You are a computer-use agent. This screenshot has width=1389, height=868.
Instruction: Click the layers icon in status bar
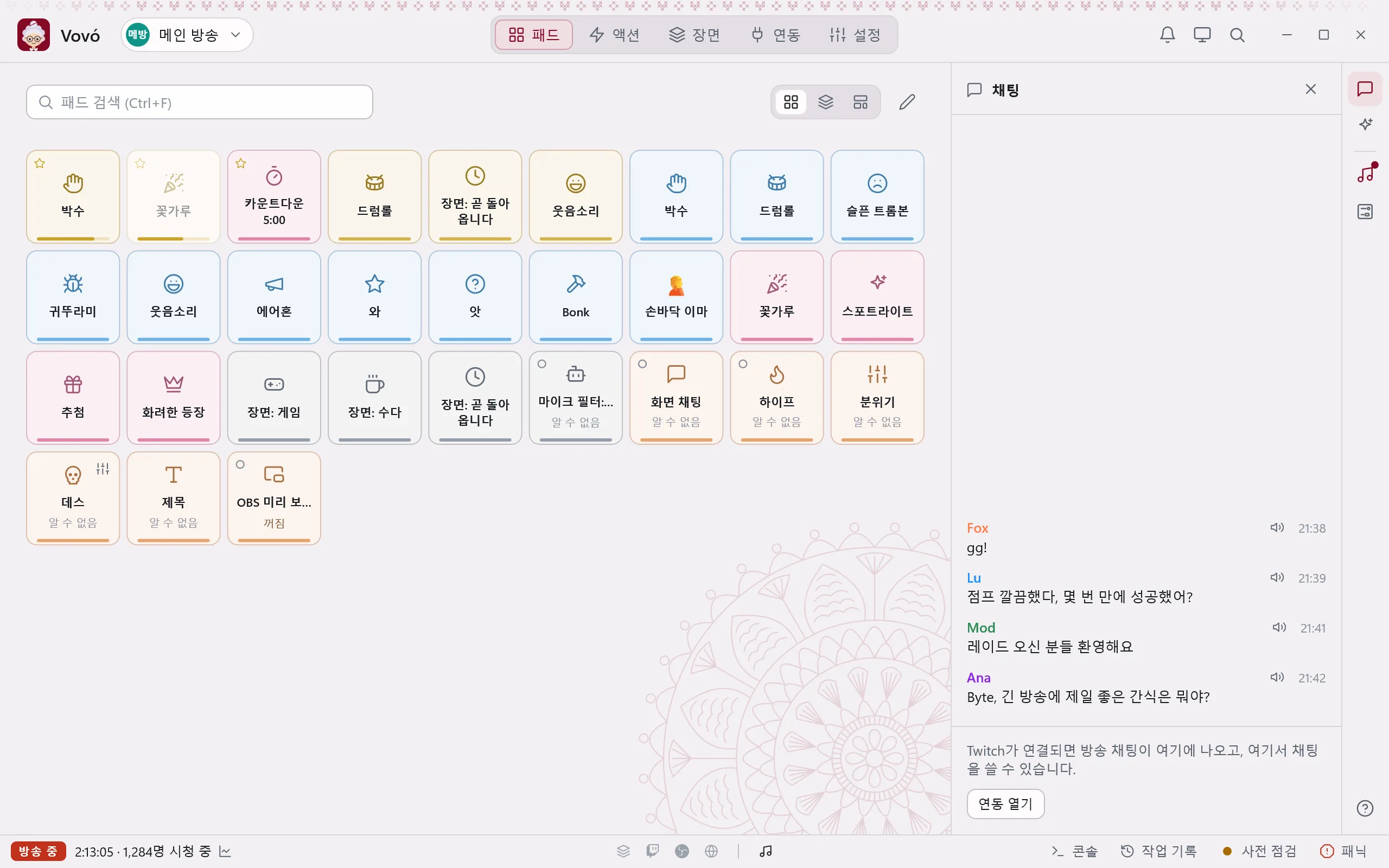pyautogui.click(x=623, y=851)
